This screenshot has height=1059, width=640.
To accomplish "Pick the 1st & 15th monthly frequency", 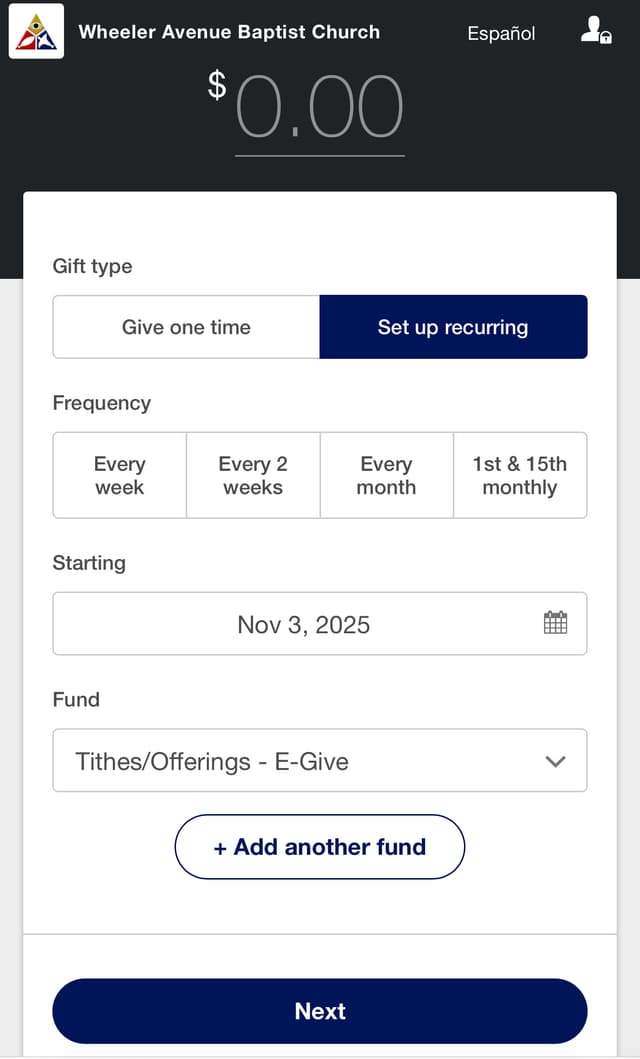I will tap(520, 475).
